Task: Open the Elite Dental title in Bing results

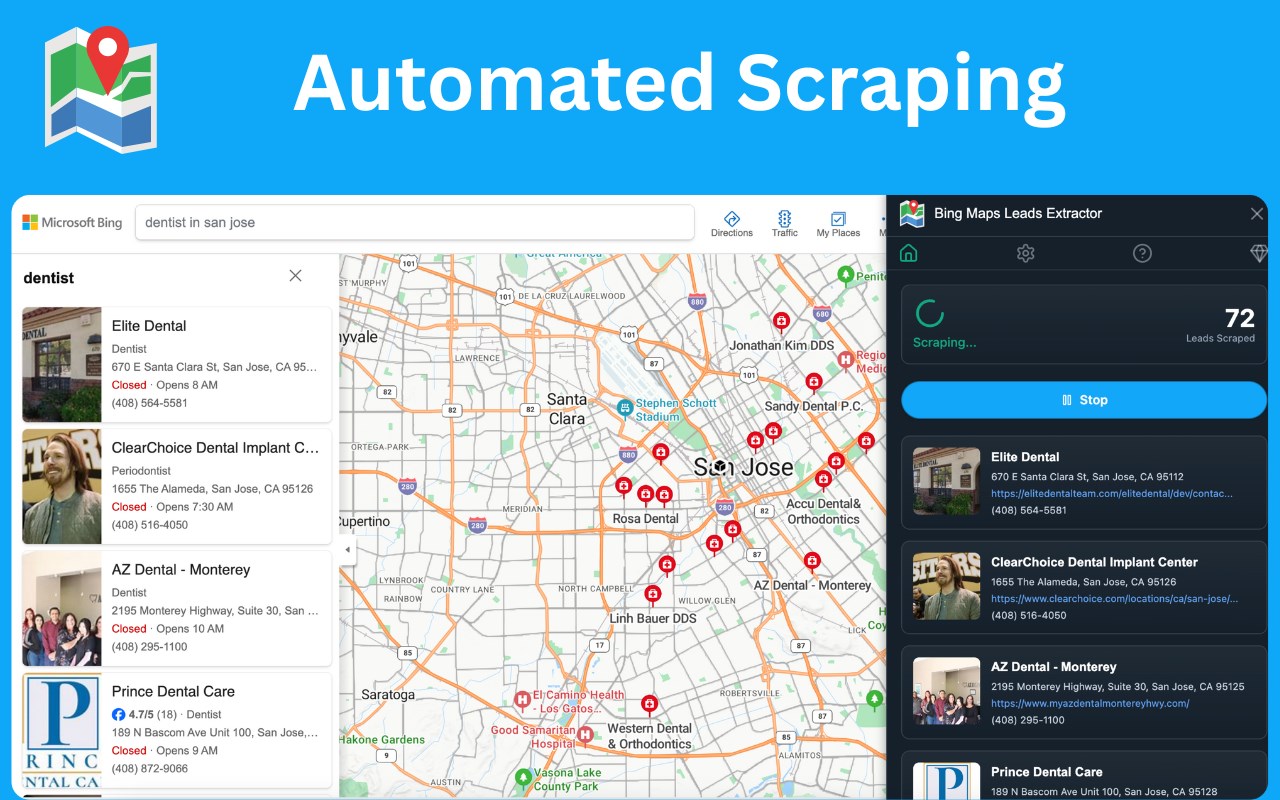Action: [149, 326]
